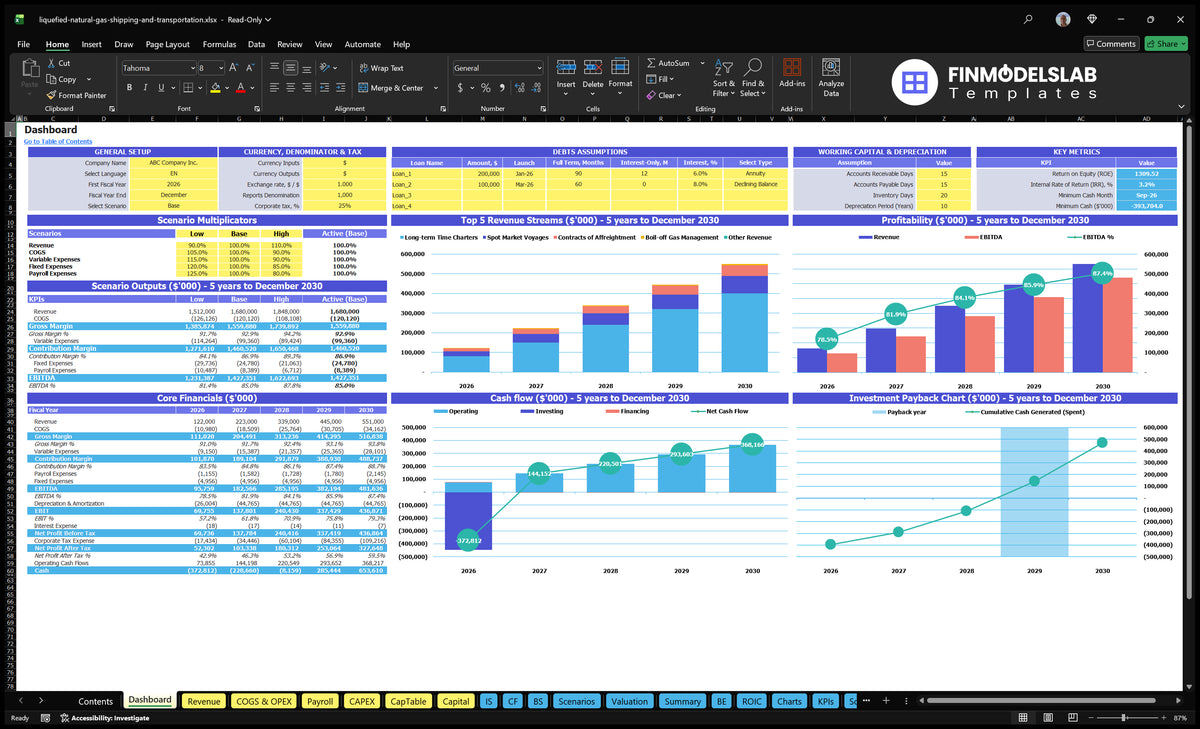
Task: Click the Decrease Indent icon
Action: coord(327,88)
